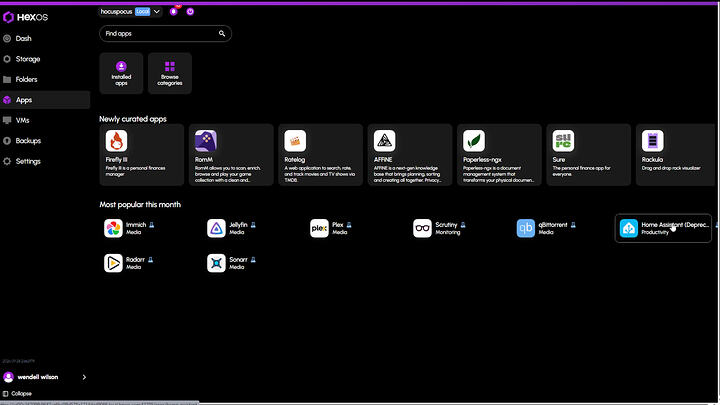Open Scrutiny glasses icon
This screenshot has width=720, height=405.
(x=422, y=228)
